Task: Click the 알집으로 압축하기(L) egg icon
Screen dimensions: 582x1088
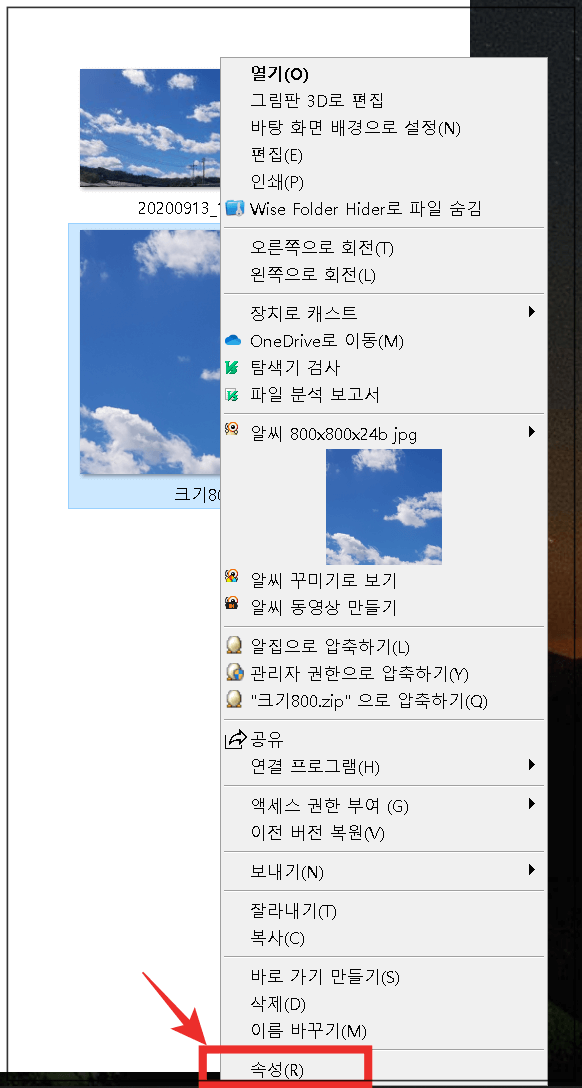Action: [x=234, y=646]
